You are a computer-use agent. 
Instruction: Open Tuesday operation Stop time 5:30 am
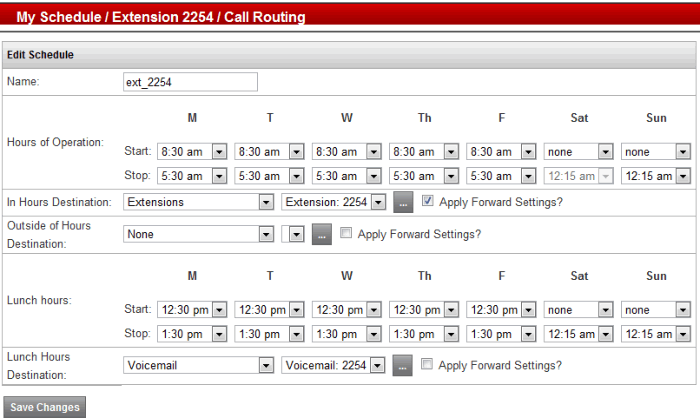coord(269,176)
